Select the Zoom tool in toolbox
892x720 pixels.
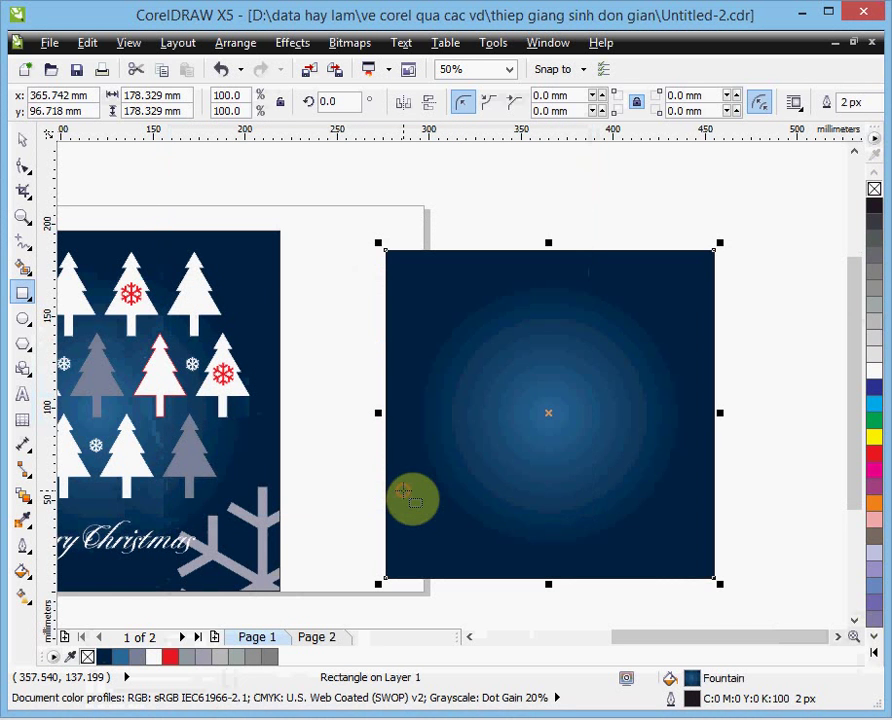click(22, 217)
